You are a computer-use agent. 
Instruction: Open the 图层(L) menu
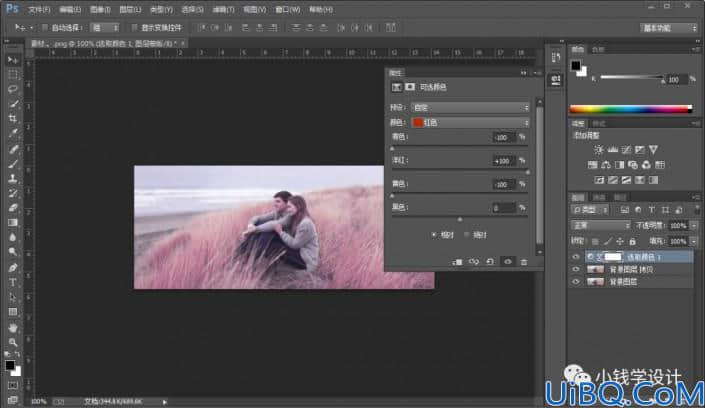pyautogui.click(x=130, y=9)
